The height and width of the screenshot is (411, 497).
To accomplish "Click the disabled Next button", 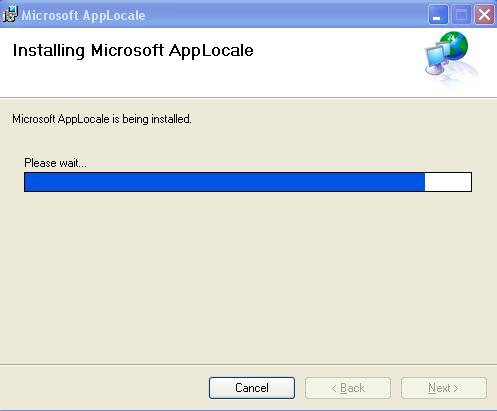I will click(444, 388).
